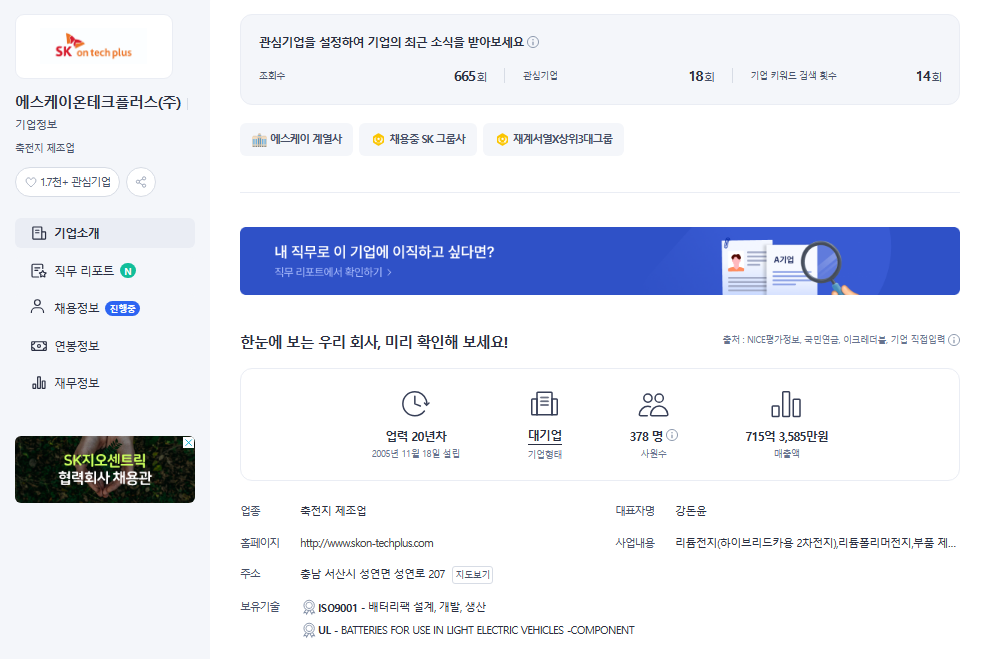
Task: Click the truncated 사업내용 리튬전지 description
Action: [815, 543]
